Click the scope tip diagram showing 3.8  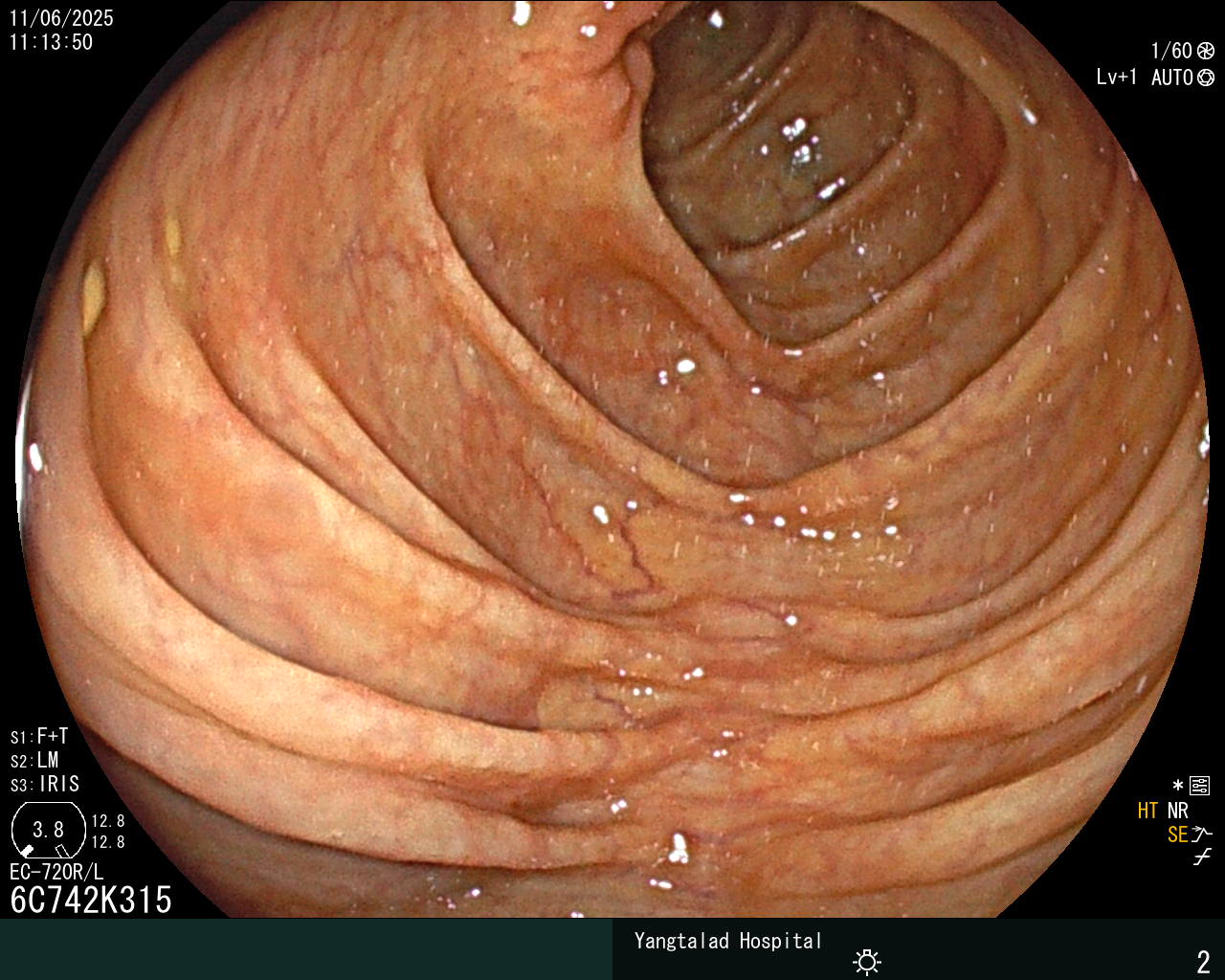(48, 830)
